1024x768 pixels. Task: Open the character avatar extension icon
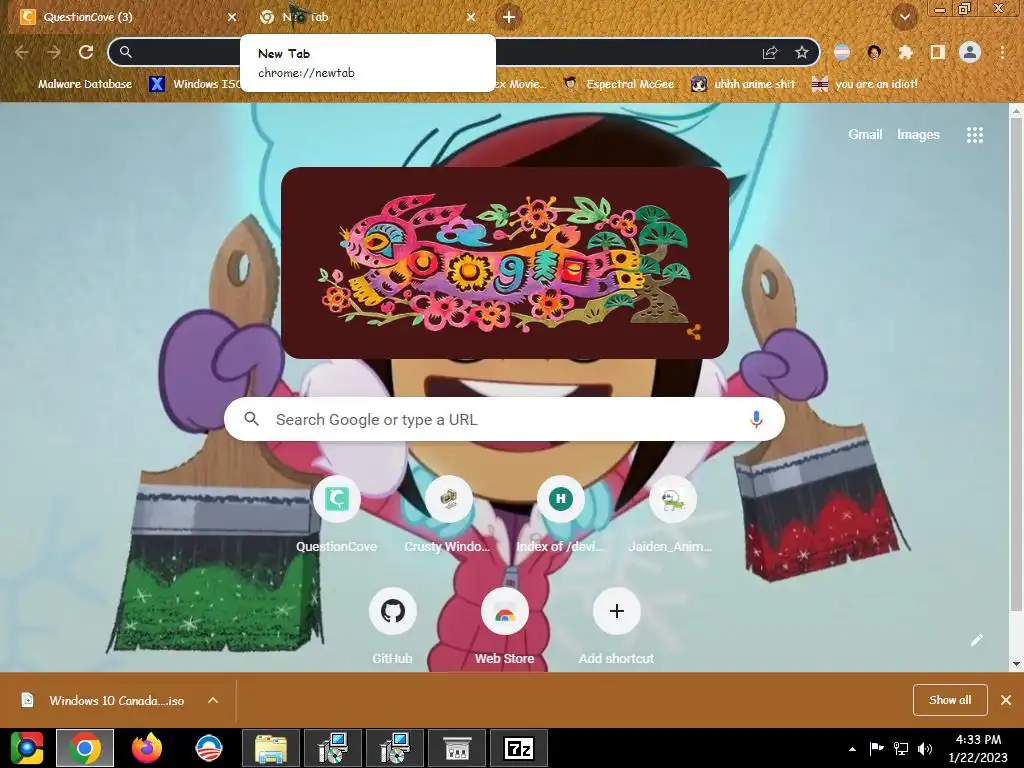pyautogui.click(x=874, y=52)
